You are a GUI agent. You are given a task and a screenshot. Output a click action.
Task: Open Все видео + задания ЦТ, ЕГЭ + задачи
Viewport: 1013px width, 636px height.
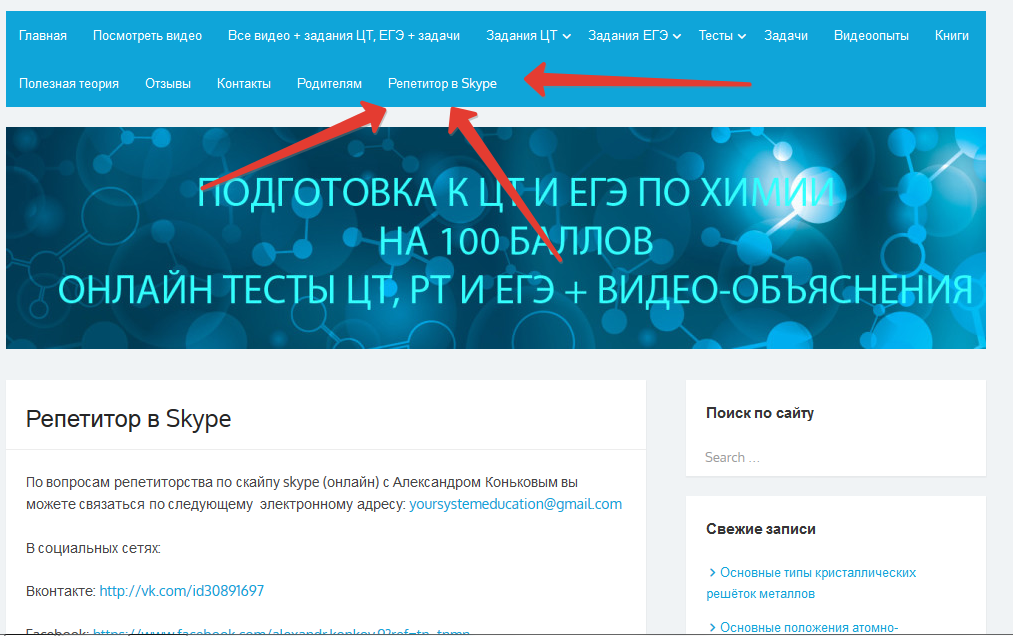(x=344, y=36)
